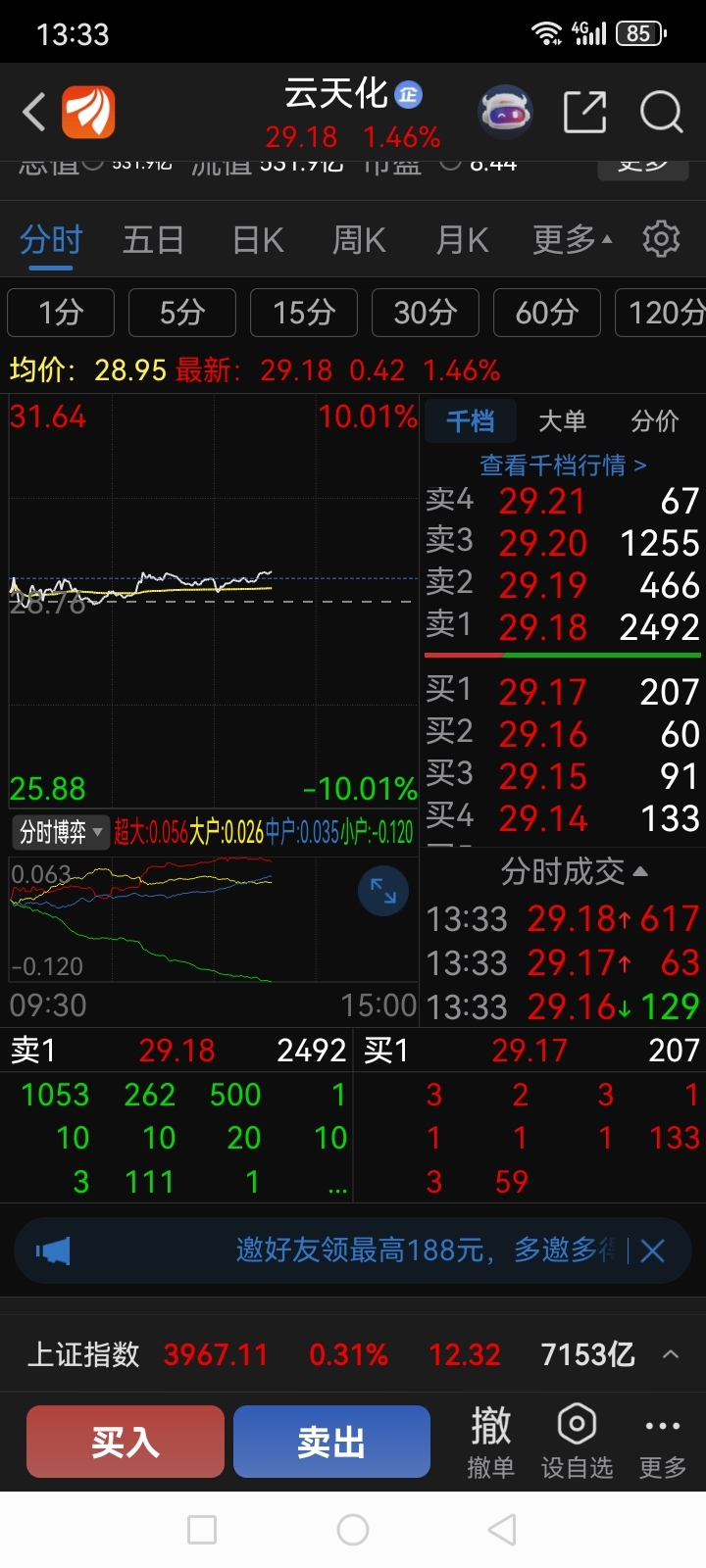The image size is (706, 1568).
Task: Open the 更多 three-dots menu at bottom
Action: (x=663, y=1441)
